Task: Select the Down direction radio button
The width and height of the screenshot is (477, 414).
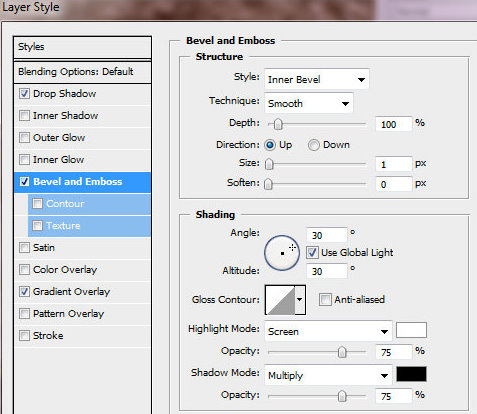Action: [313, 145]
